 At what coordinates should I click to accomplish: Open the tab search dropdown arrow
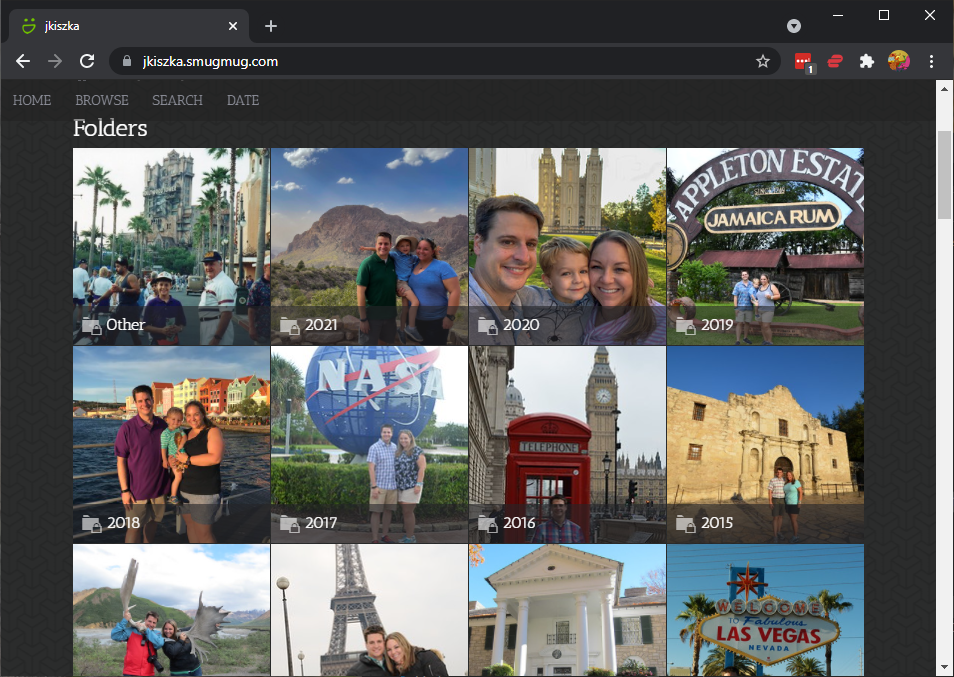click(x=793, y=26)
